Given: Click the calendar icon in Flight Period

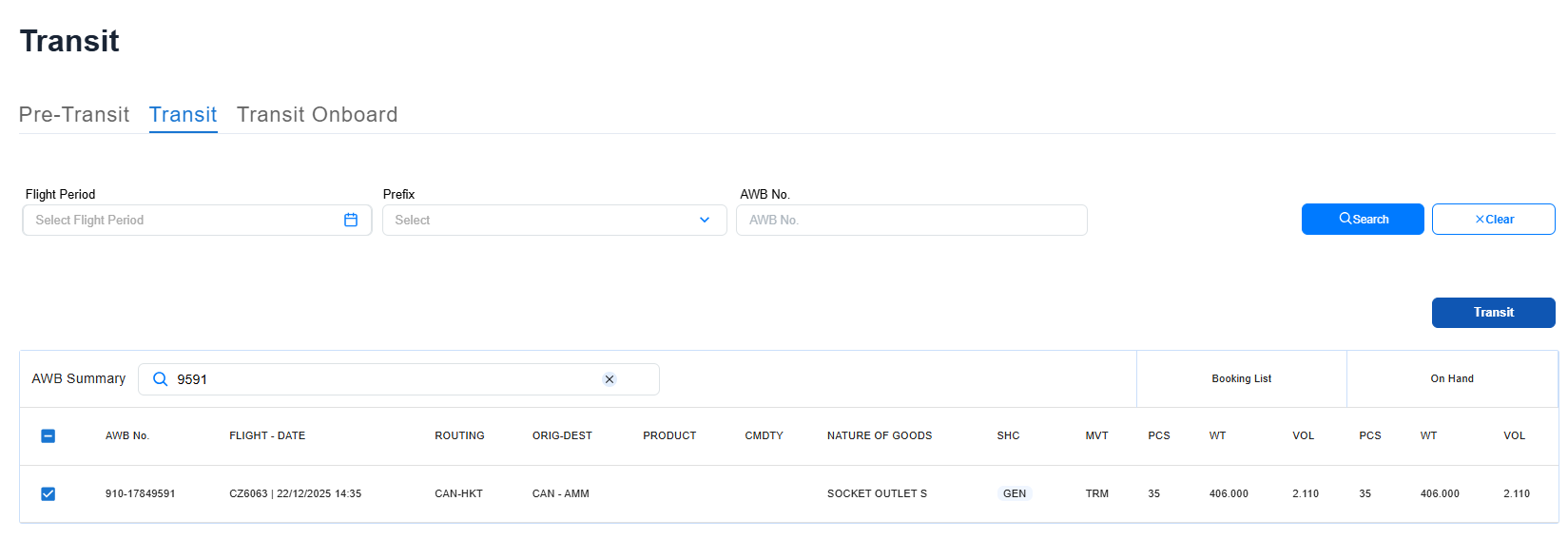Looking at the screenshot, I should click(x=351, y=220).
